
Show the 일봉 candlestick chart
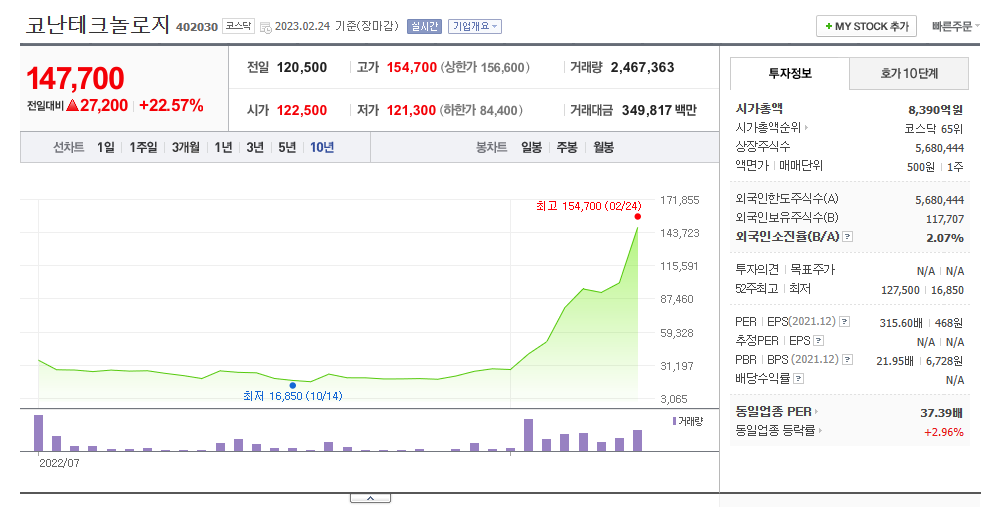(531, 148)
